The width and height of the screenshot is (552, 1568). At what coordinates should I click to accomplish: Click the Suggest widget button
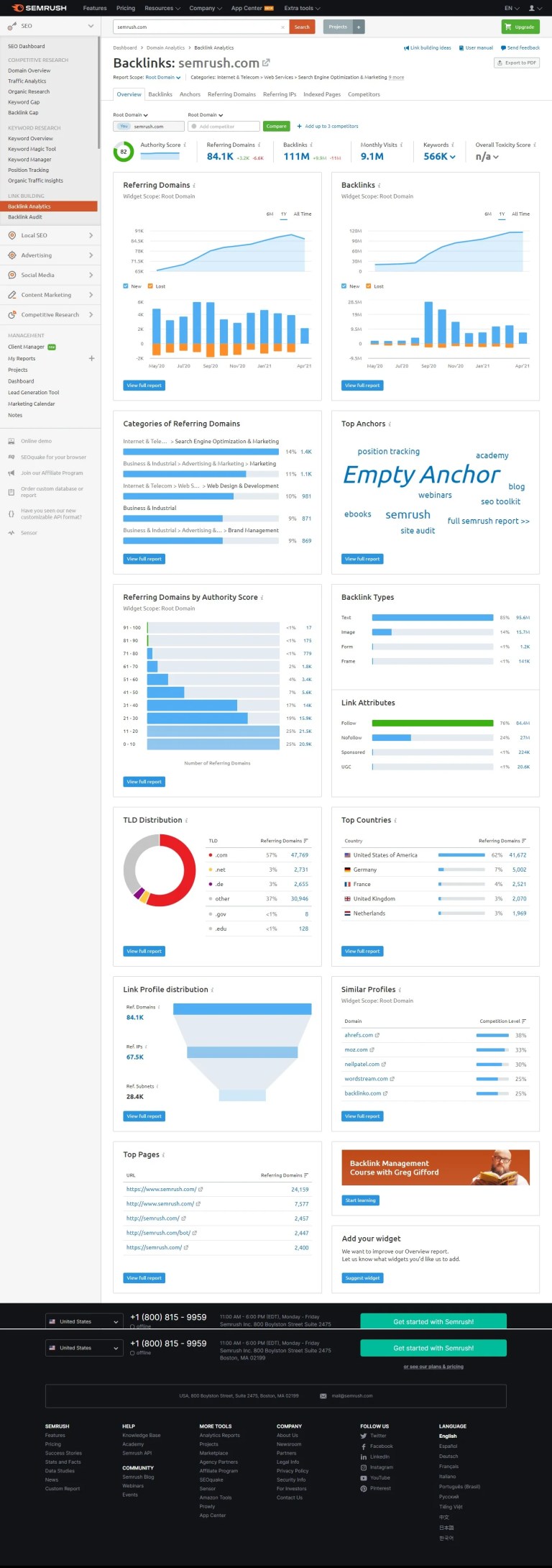(x=363, y=1277)
